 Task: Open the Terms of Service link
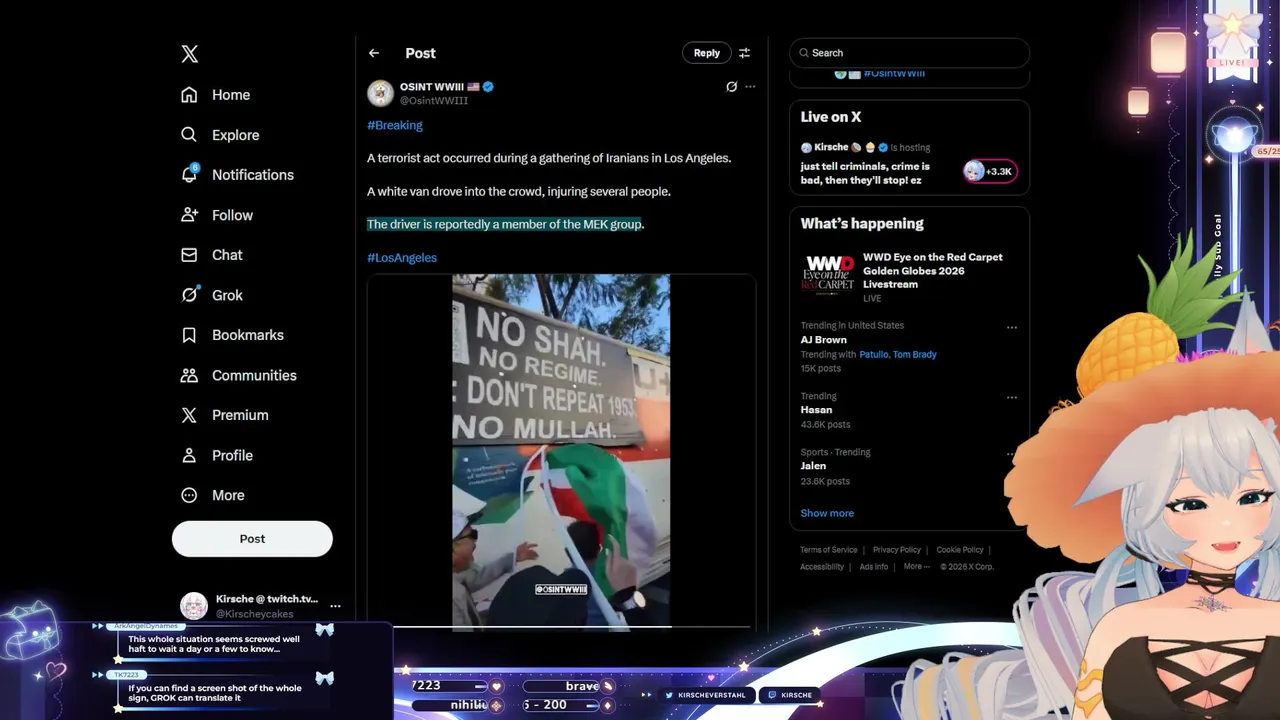pyautogui.click(x=829, y=550)
